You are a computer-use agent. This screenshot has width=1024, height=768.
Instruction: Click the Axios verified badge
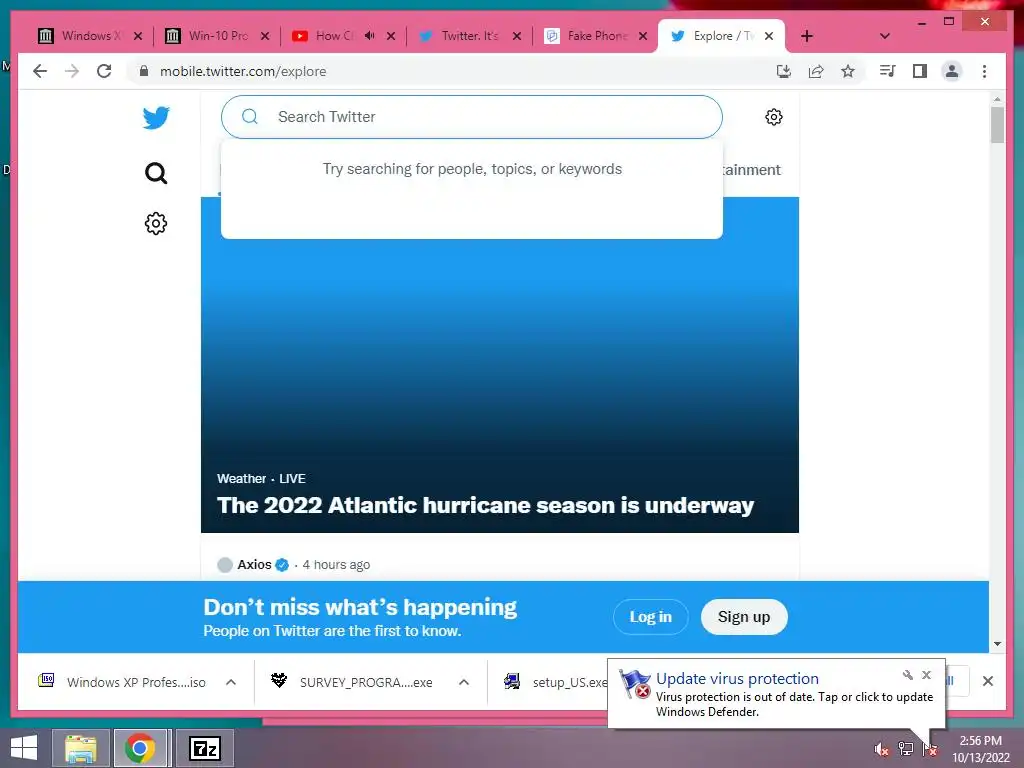[x=282, y=565]
